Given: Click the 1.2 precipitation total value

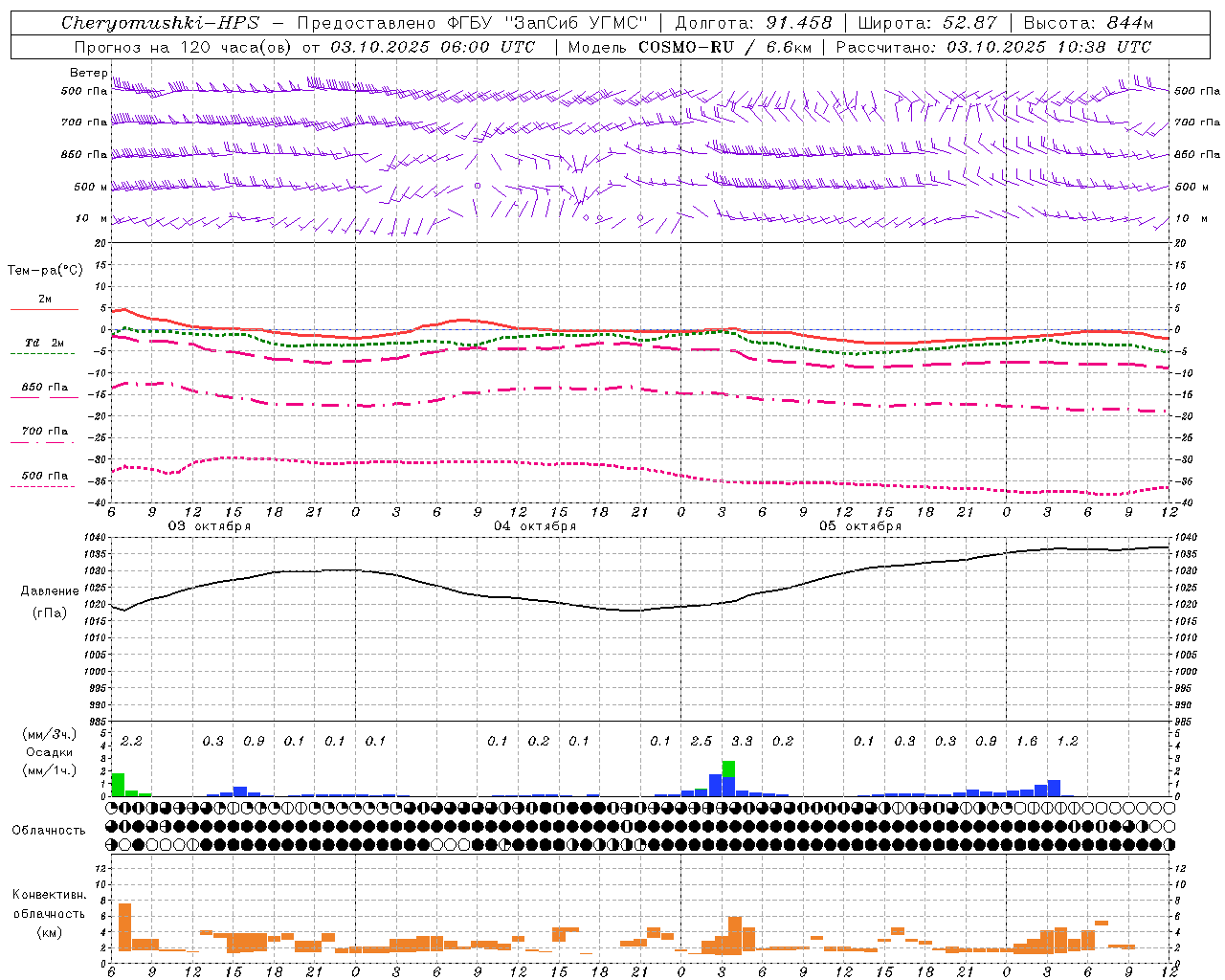Looking at the screenshot, I should [1067, 741].
